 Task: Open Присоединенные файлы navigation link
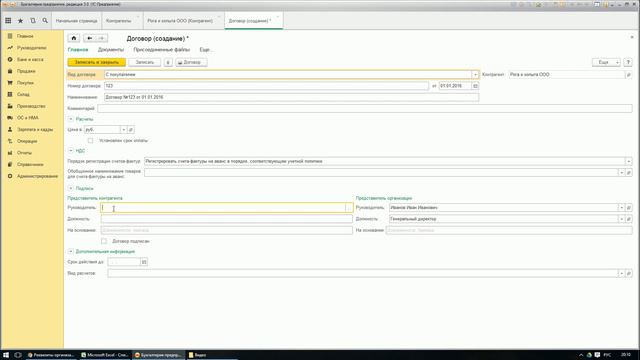[162, 50]
